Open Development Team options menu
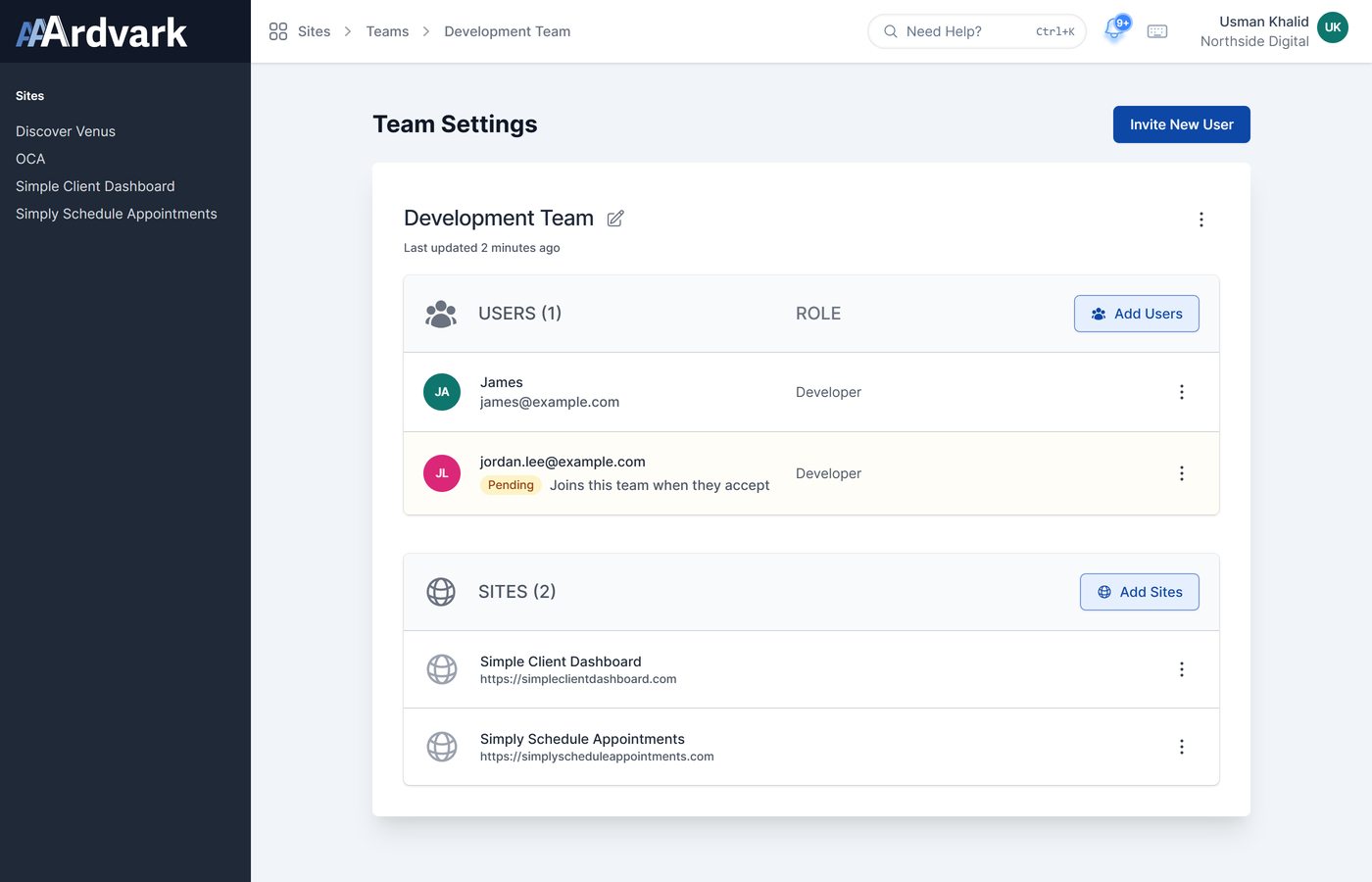Viewport: 1372px width, 882px height. (x=1201, y=220)
